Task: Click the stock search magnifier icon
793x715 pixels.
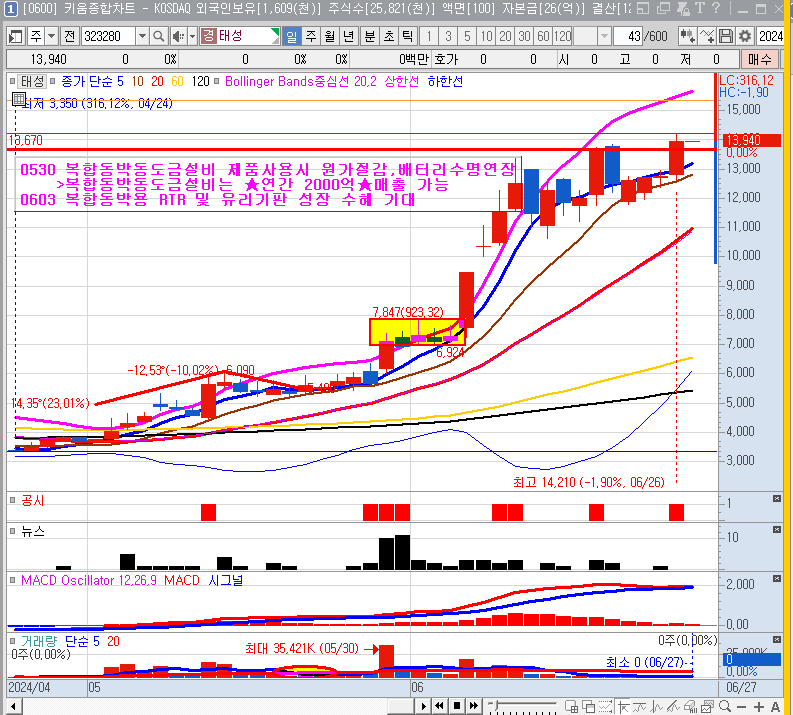Action: click(x=160, y=36)
